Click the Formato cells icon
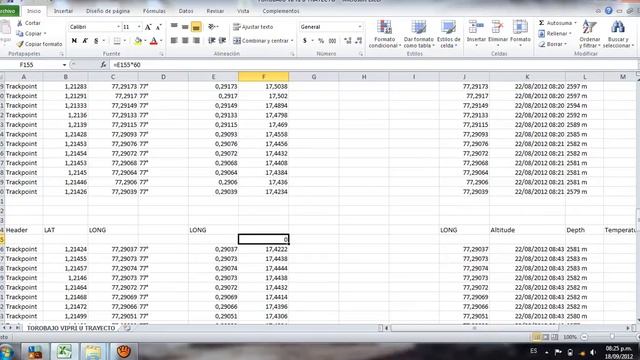640x360 pixels. point(520,27)
